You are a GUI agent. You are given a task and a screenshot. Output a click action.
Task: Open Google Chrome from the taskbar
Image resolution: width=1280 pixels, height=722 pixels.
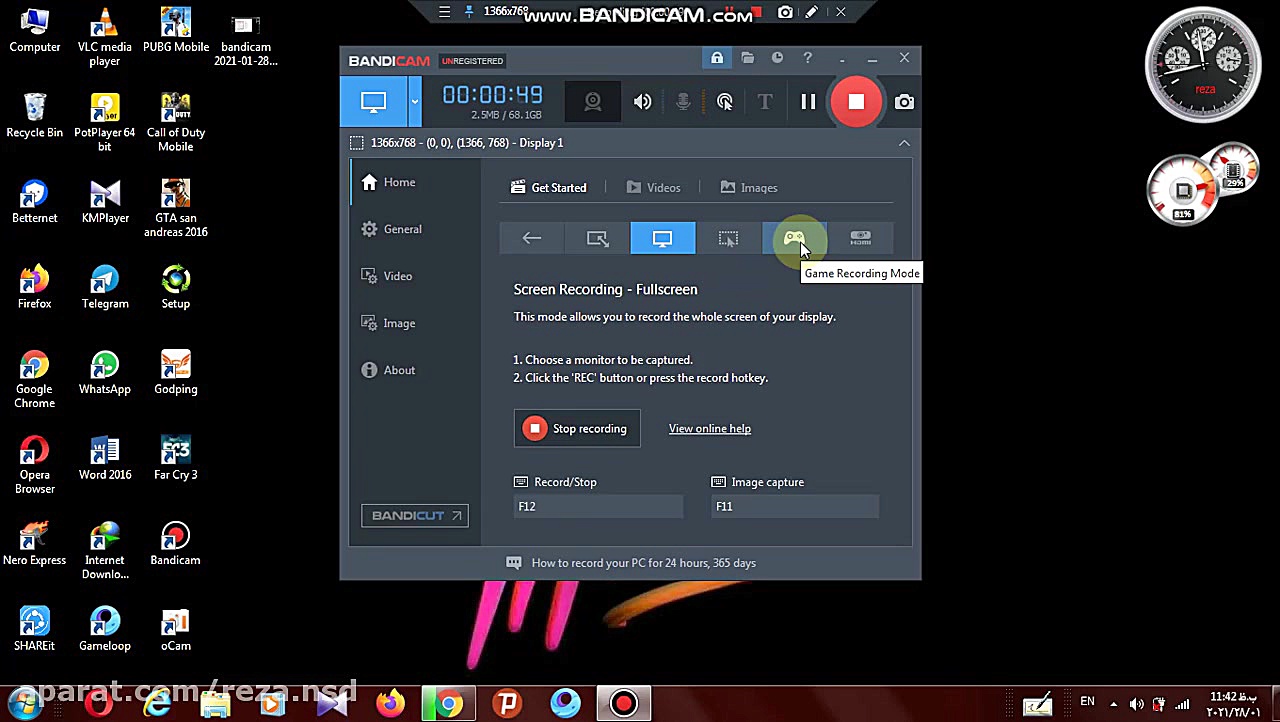tap(449, 704)
